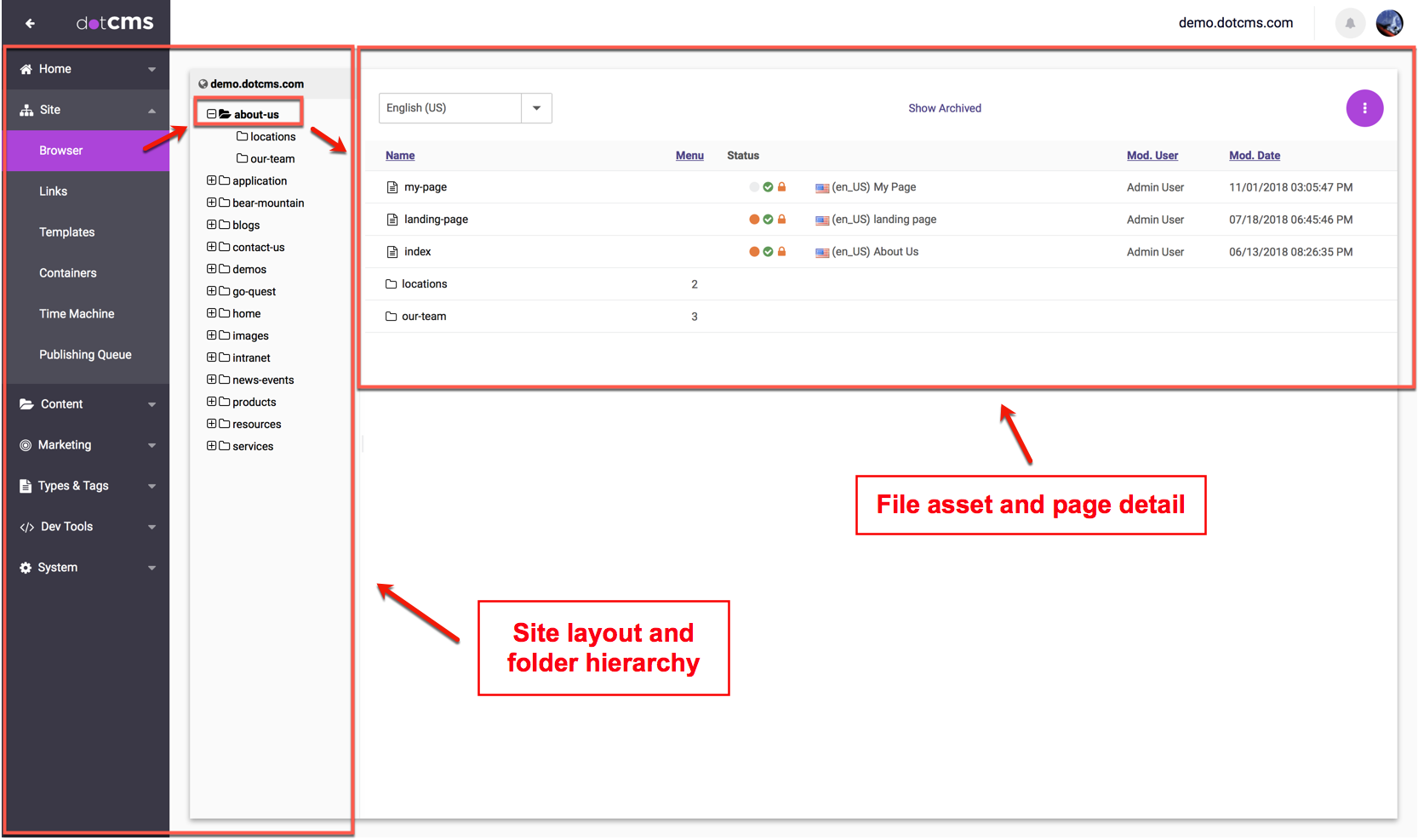Expand the blogs folder node

(212, 225)
